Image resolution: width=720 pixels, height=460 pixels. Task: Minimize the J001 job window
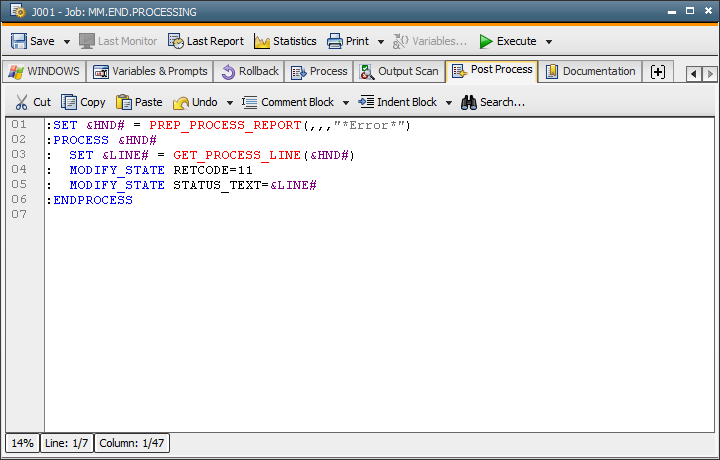[x=672, y=11]
